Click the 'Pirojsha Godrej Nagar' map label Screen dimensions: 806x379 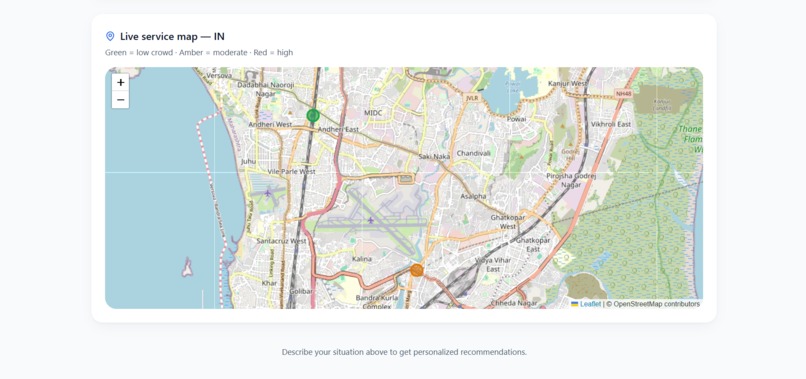(571, 180)
